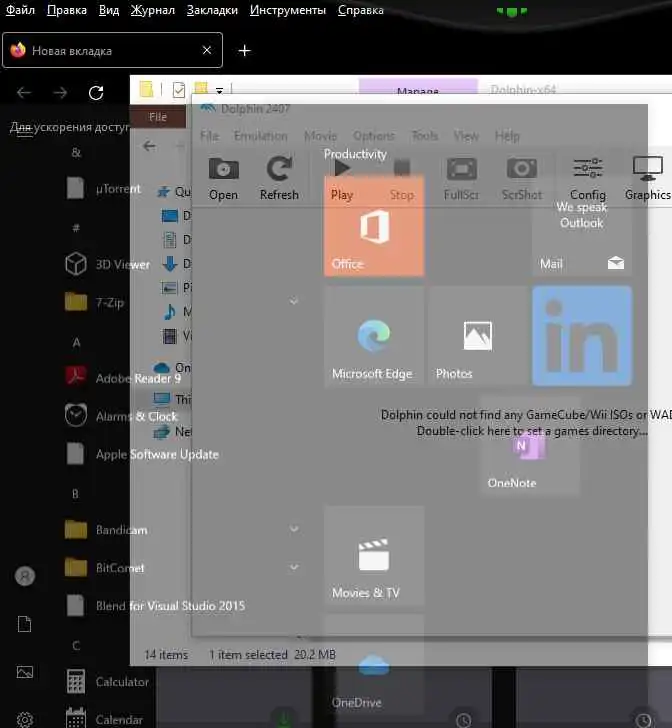Open the Office tile
Screen dimensions: 672x728
point(374,226)
